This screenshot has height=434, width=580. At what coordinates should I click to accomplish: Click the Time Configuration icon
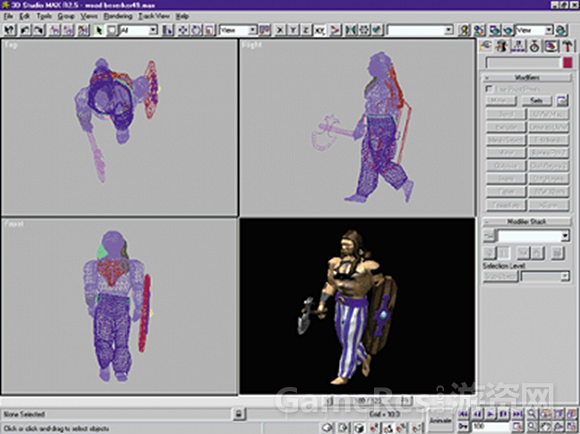[x=517, y=427]
